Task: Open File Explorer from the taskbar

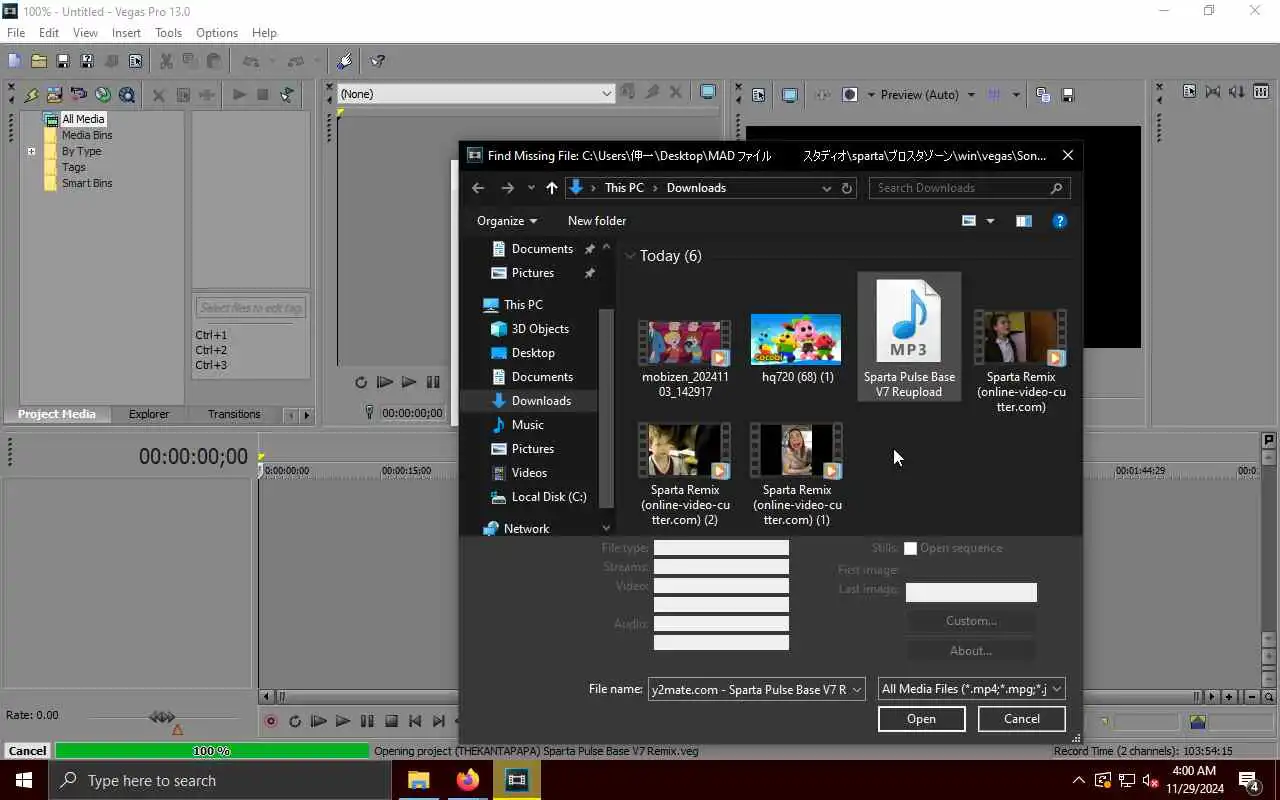Action: click(x=418, y=780)
